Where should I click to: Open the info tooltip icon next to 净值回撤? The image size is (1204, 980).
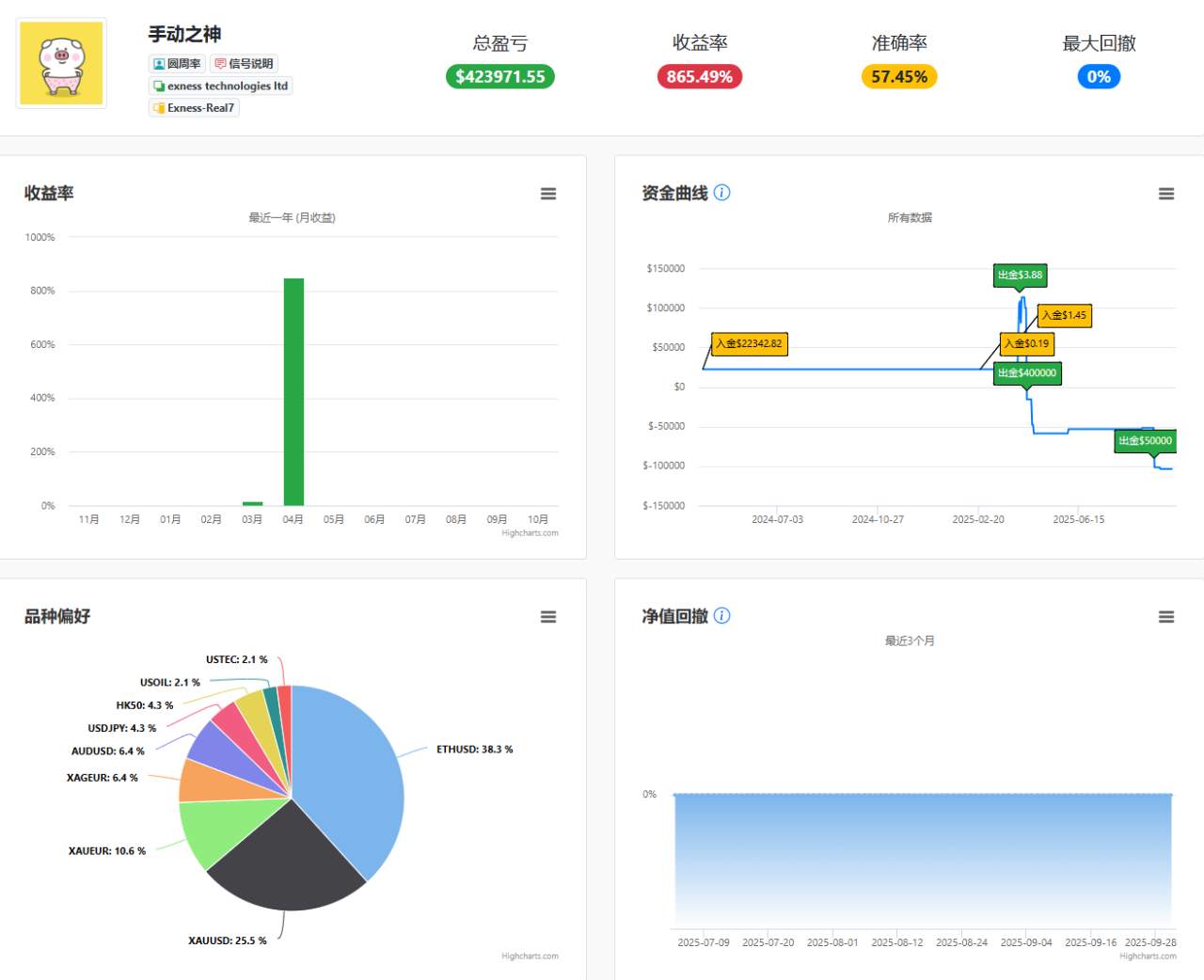tap(721, 615)
